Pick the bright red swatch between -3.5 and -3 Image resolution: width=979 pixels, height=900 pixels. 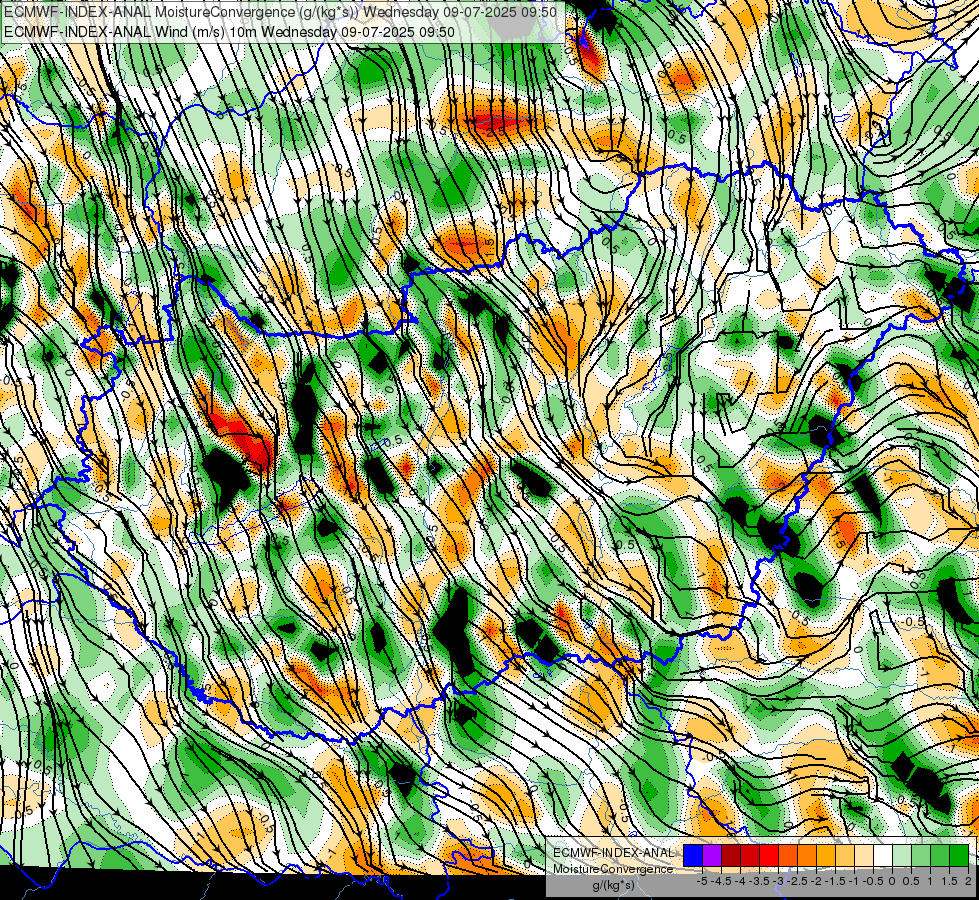pos(769,856)
